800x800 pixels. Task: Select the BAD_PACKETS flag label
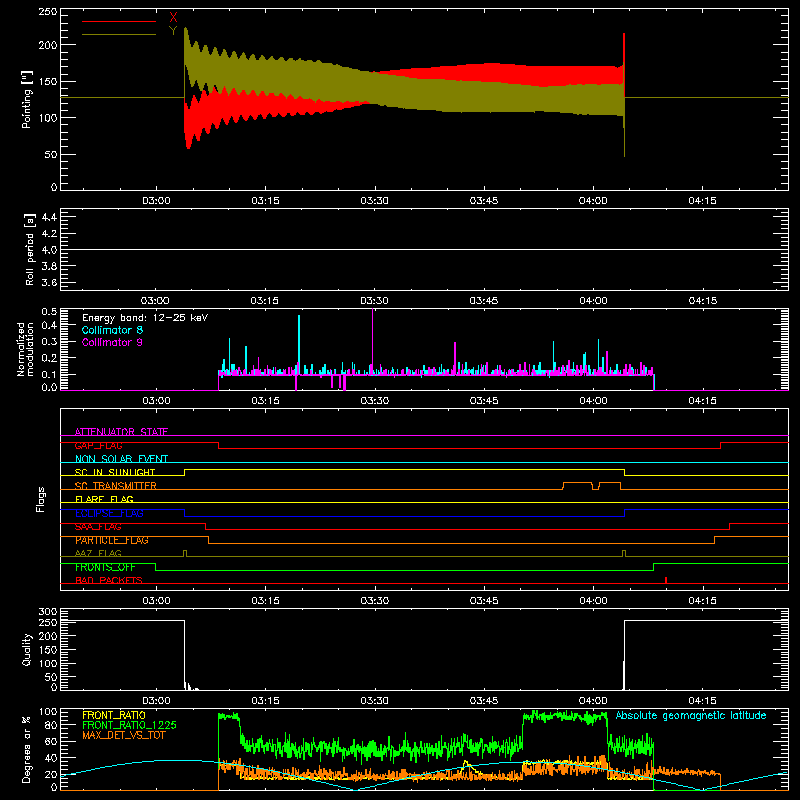click(x=109, y=580)
